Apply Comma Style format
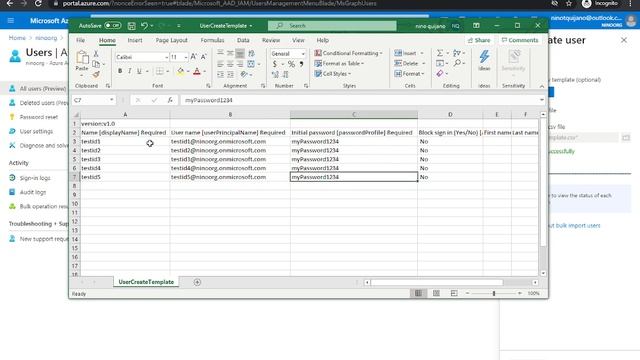Viewport: 640px width, 360px height. tap(301, 64)
